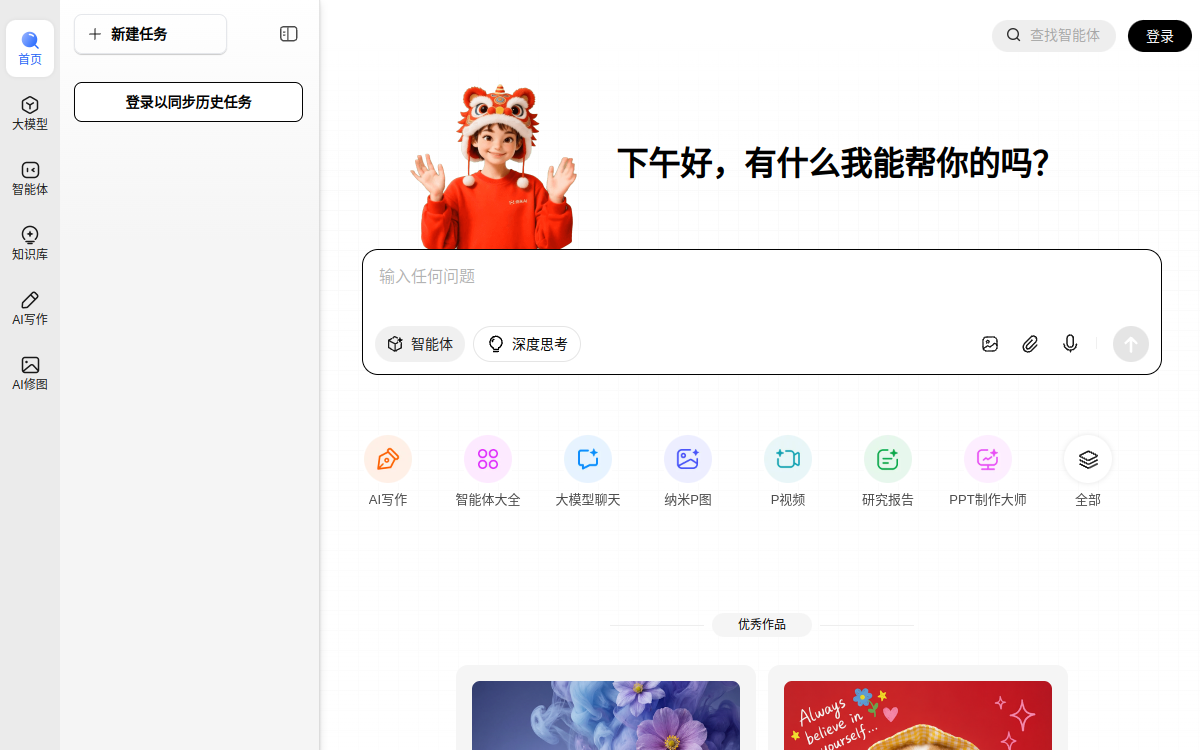1200x750 pixels.
Task: Open the 纳米P图 shortcut
Action: click(688, 471)
